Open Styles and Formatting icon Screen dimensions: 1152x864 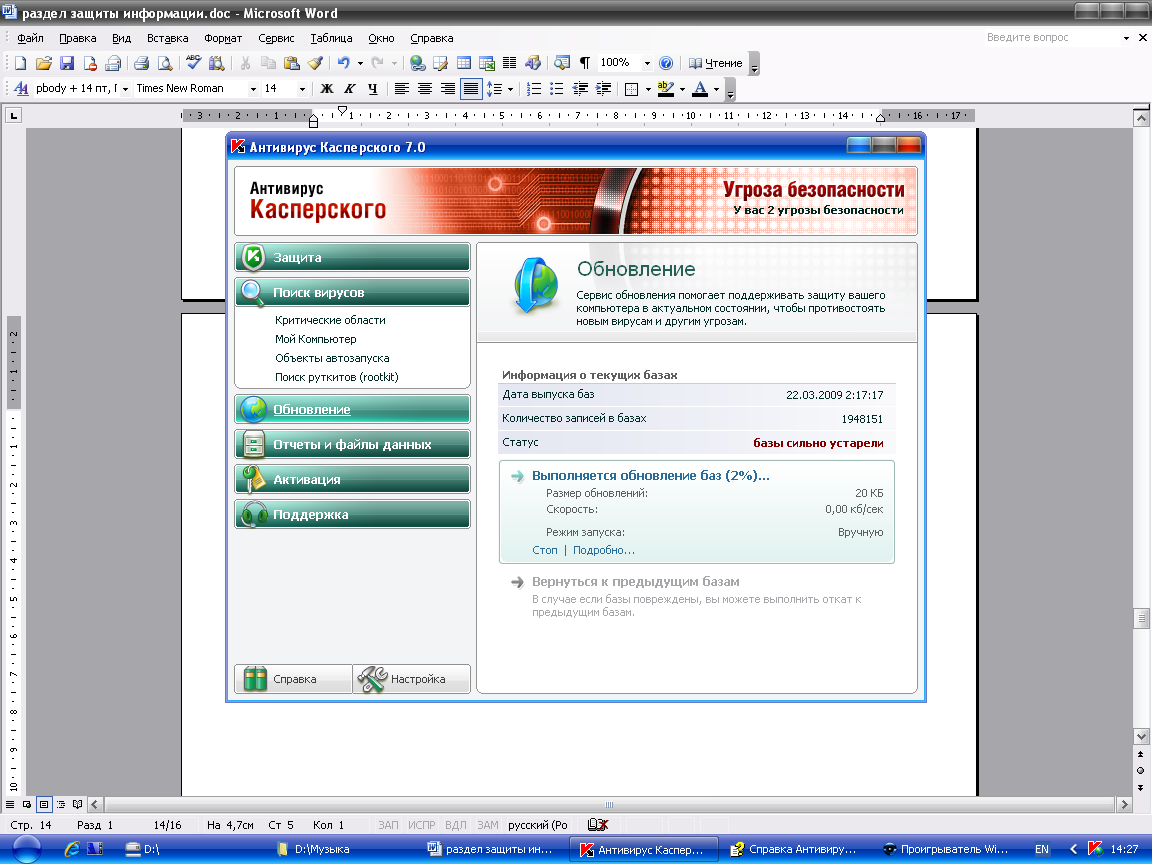point(22,88)
